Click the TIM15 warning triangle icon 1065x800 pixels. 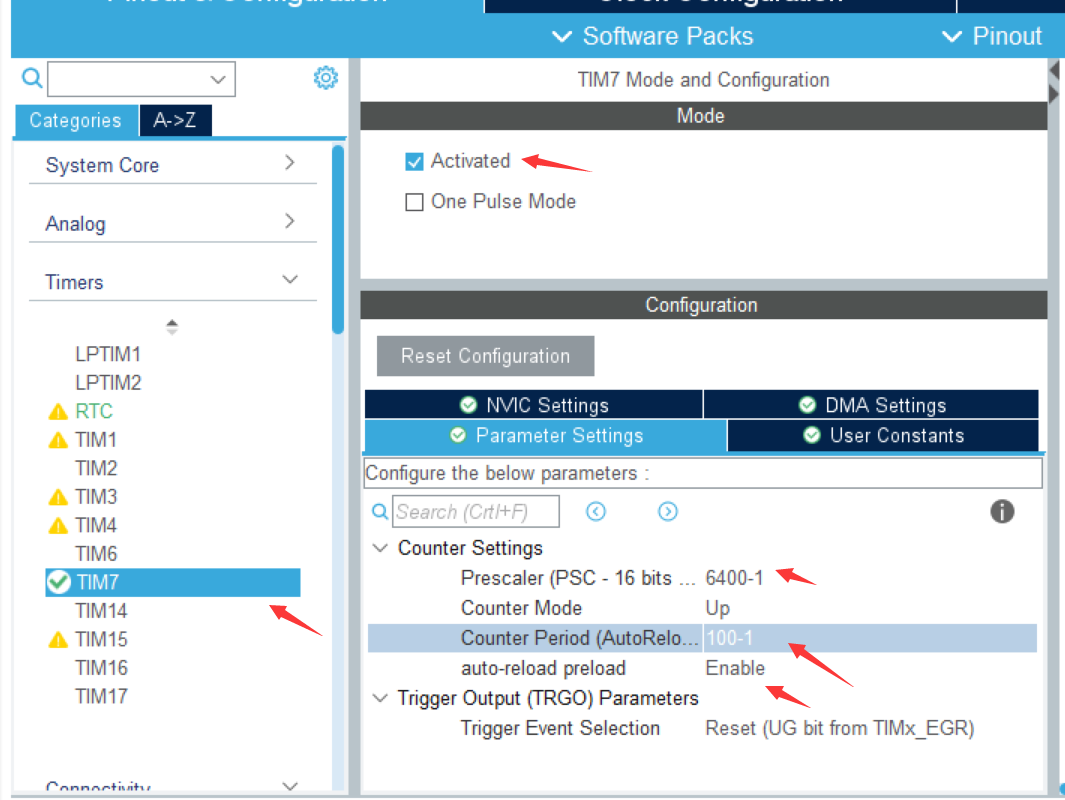58,640
